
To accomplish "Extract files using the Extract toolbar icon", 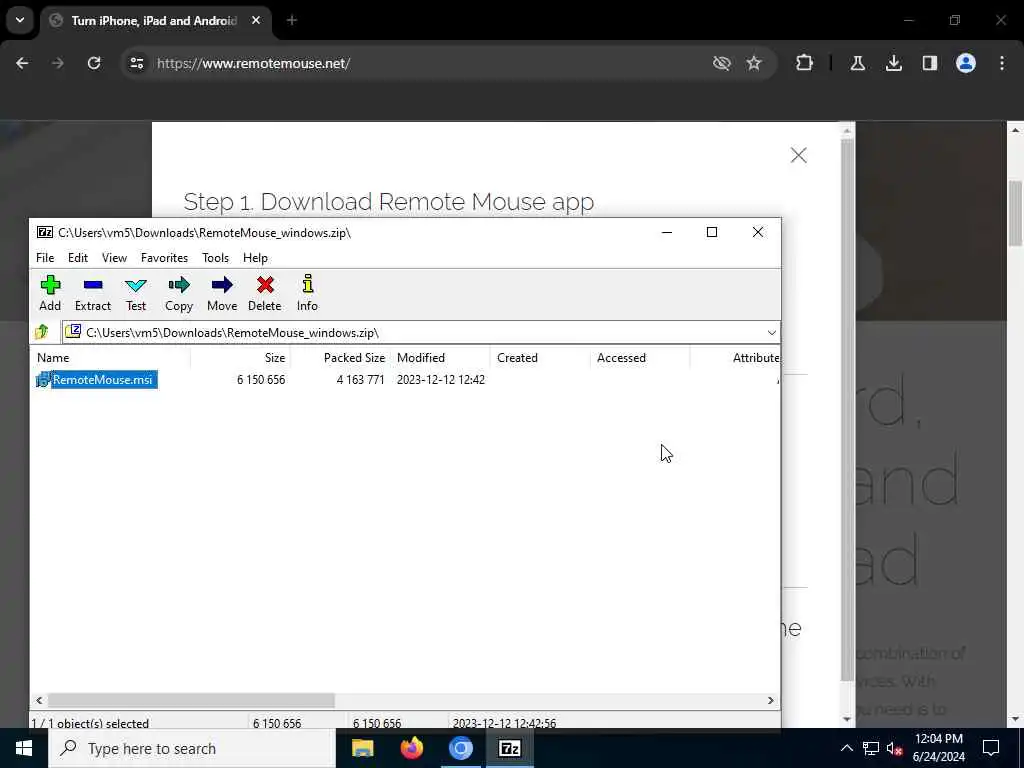I will tap(93, 293).
